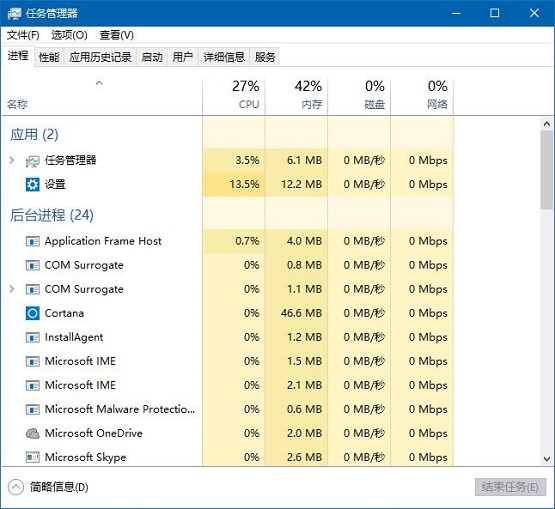Select the 进程 tab
Viewport: 555px width, 509px height.
pos(18,56)
